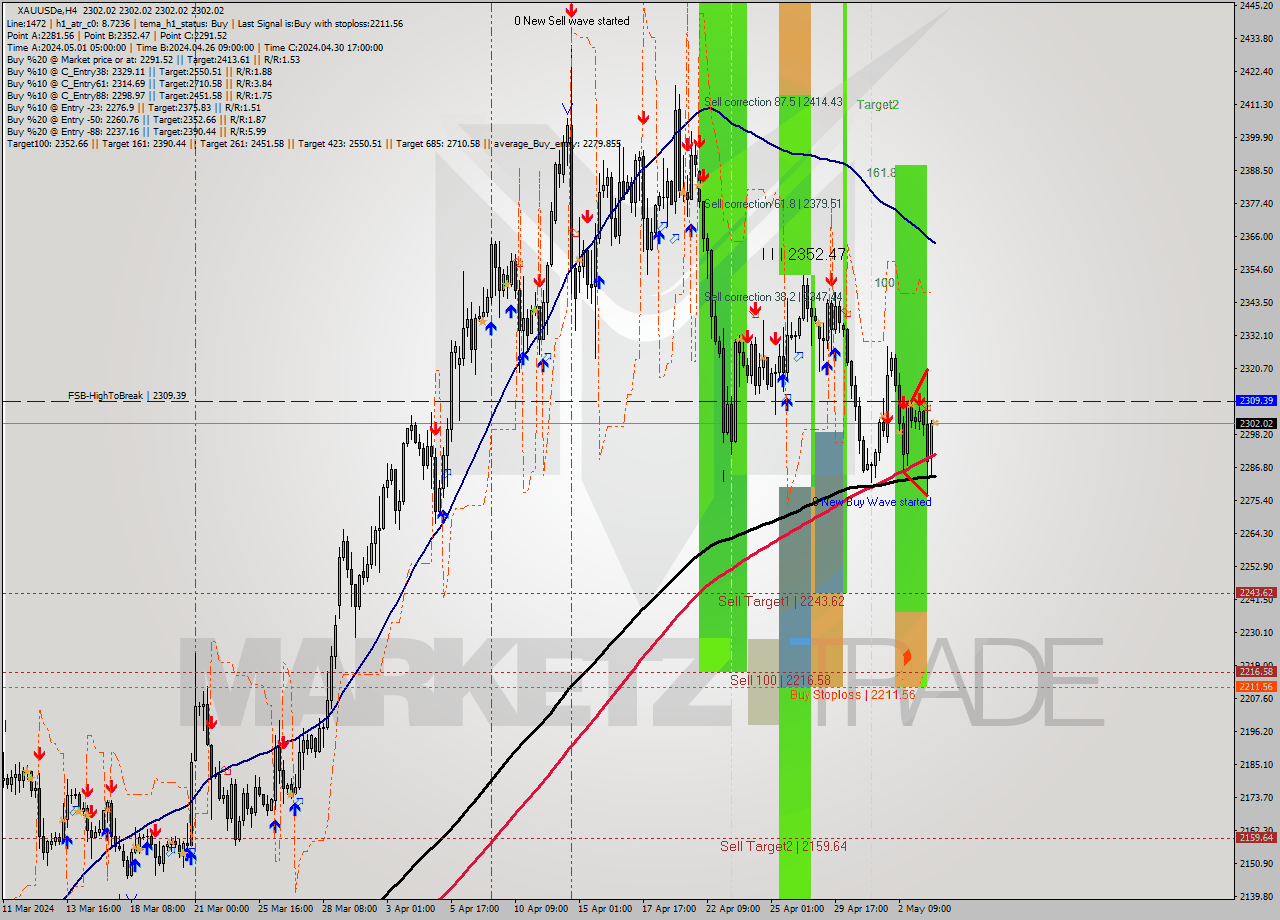The image size is (1280, 920).
Task: Click the 2422.40 price axis value
Action: [x=1256, y=72]
